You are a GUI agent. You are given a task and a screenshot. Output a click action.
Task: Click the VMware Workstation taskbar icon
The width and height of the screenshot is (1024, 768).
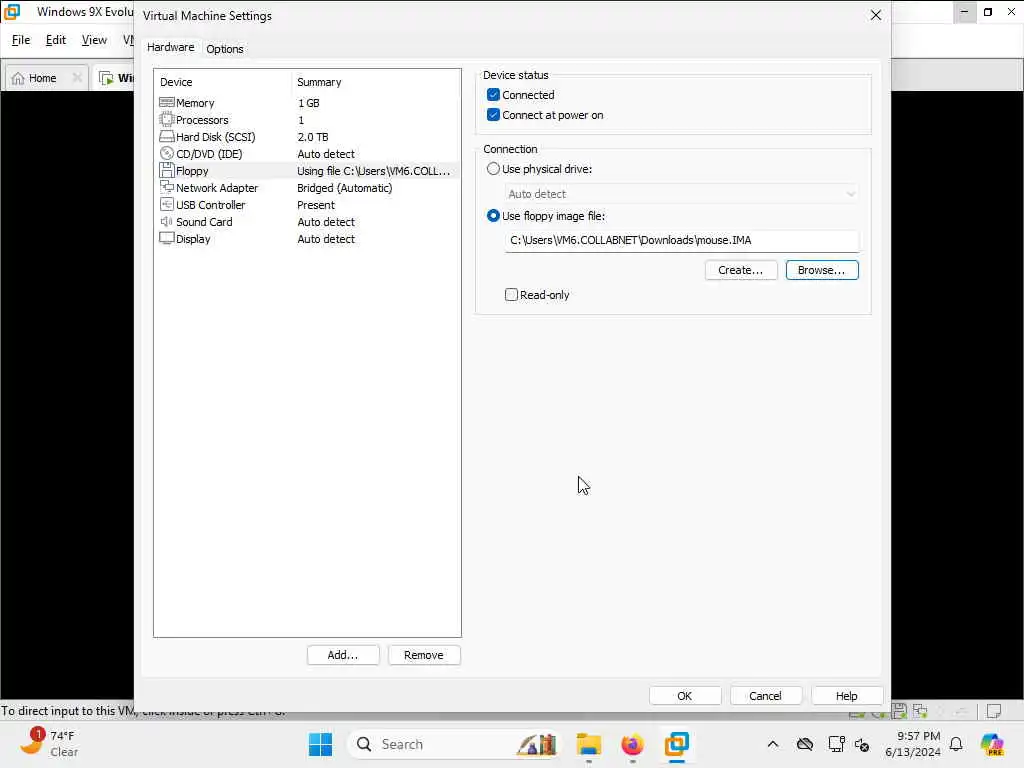point(677,744)
